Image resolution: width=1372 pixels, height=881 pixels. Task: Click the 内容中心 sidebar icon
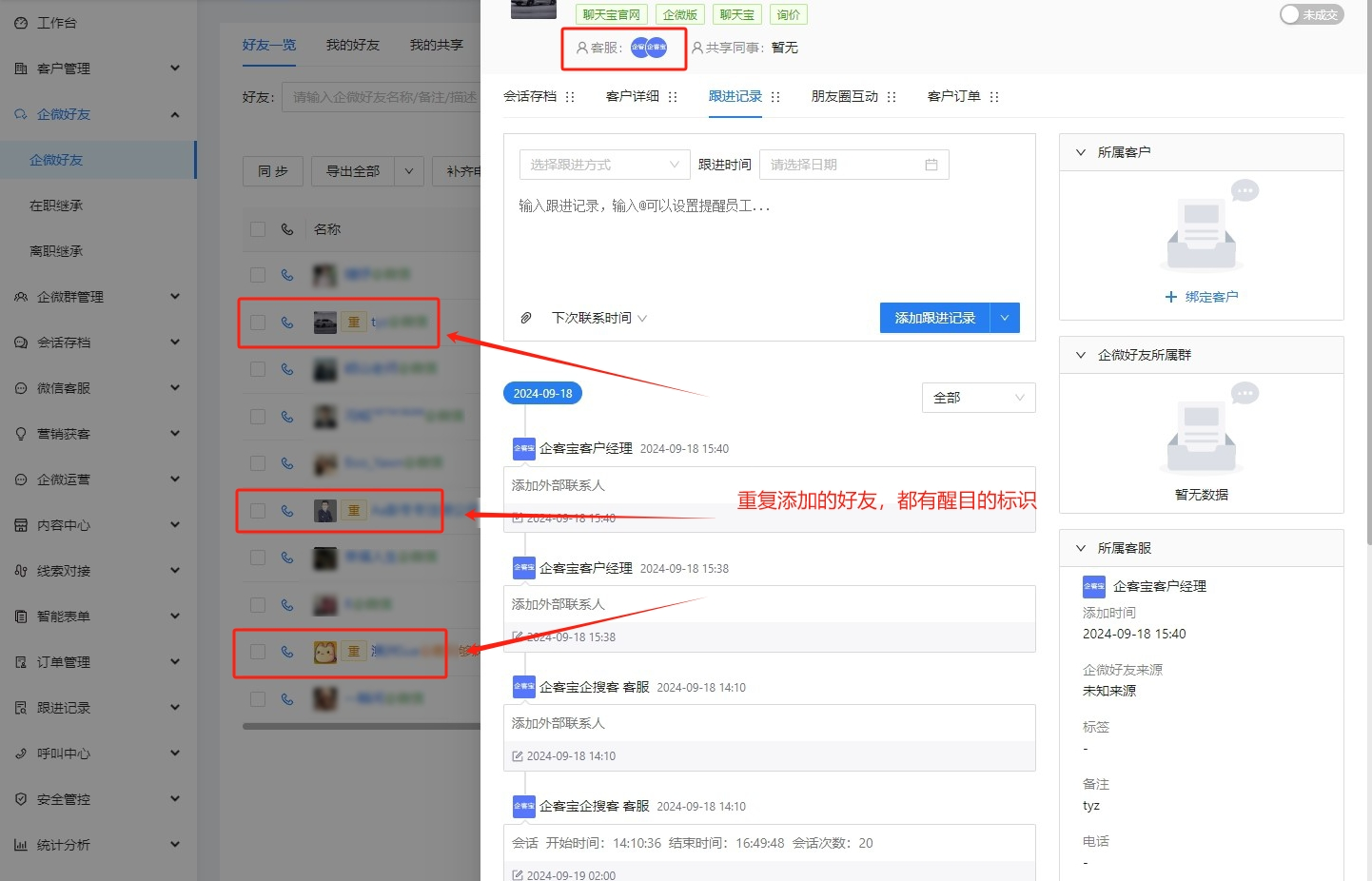(21, 525)
